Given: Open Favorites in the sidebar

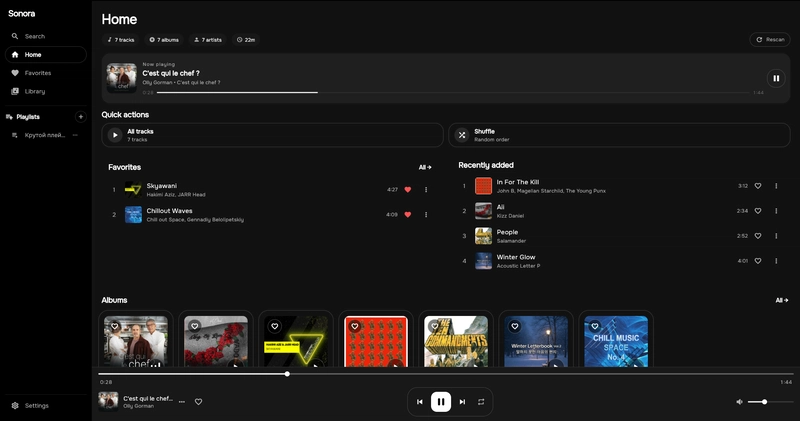Looking at the screenshot, I should tap(45, 73).
